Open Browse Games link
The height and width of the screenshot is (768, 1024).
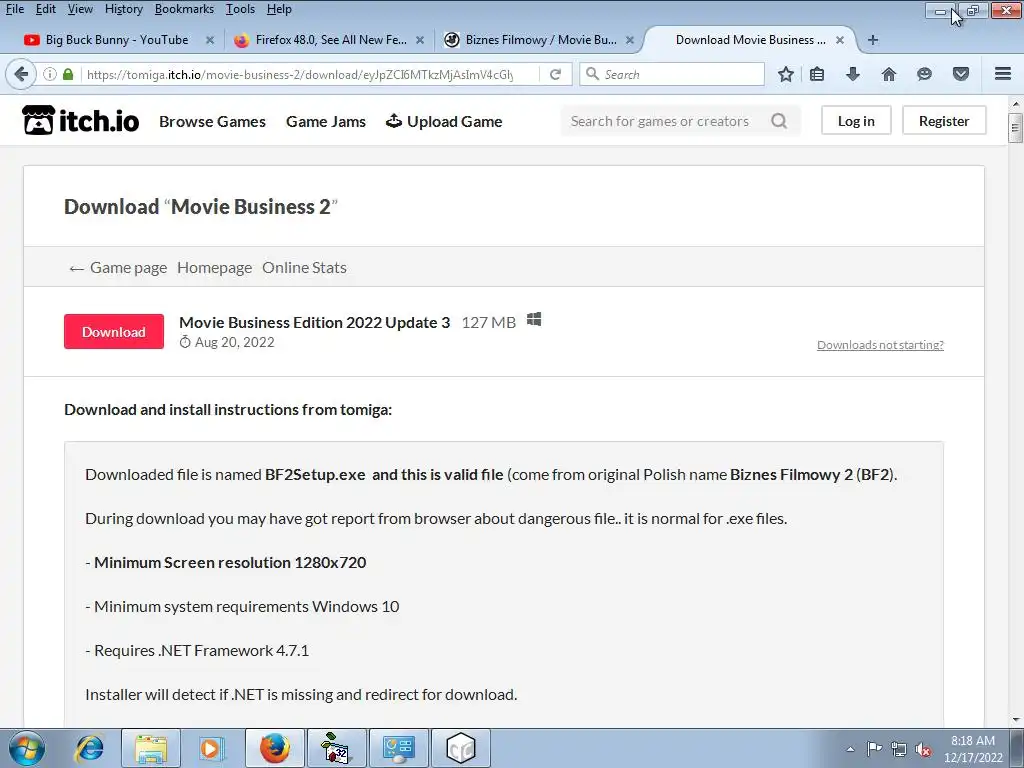click(212, 121)
